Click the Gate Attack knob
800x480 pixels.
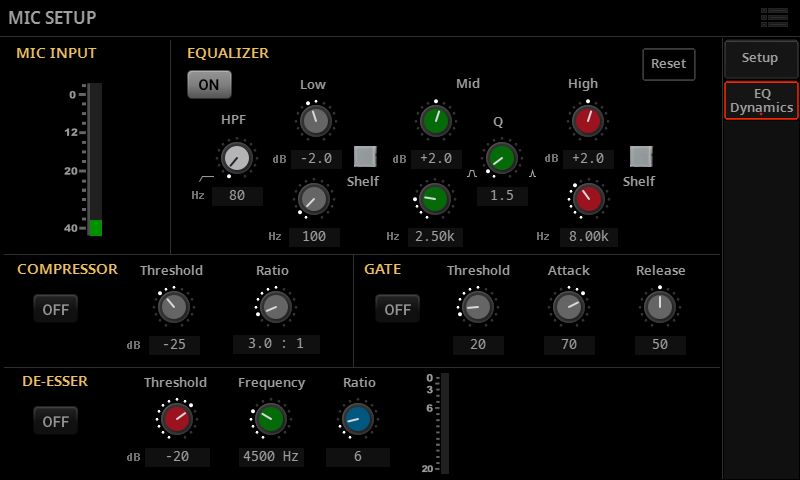click(x=568, y=306)
